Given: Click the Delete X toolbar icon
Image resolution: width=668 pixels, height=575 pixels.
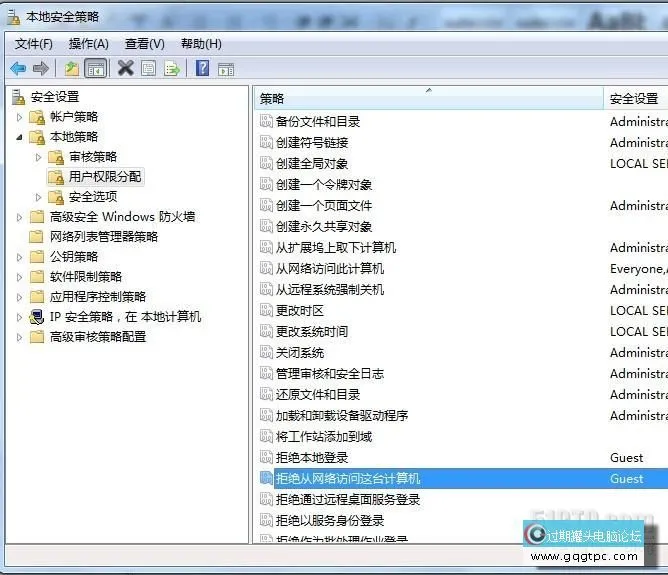Looking at the screenshot, I should click(125, 68).
